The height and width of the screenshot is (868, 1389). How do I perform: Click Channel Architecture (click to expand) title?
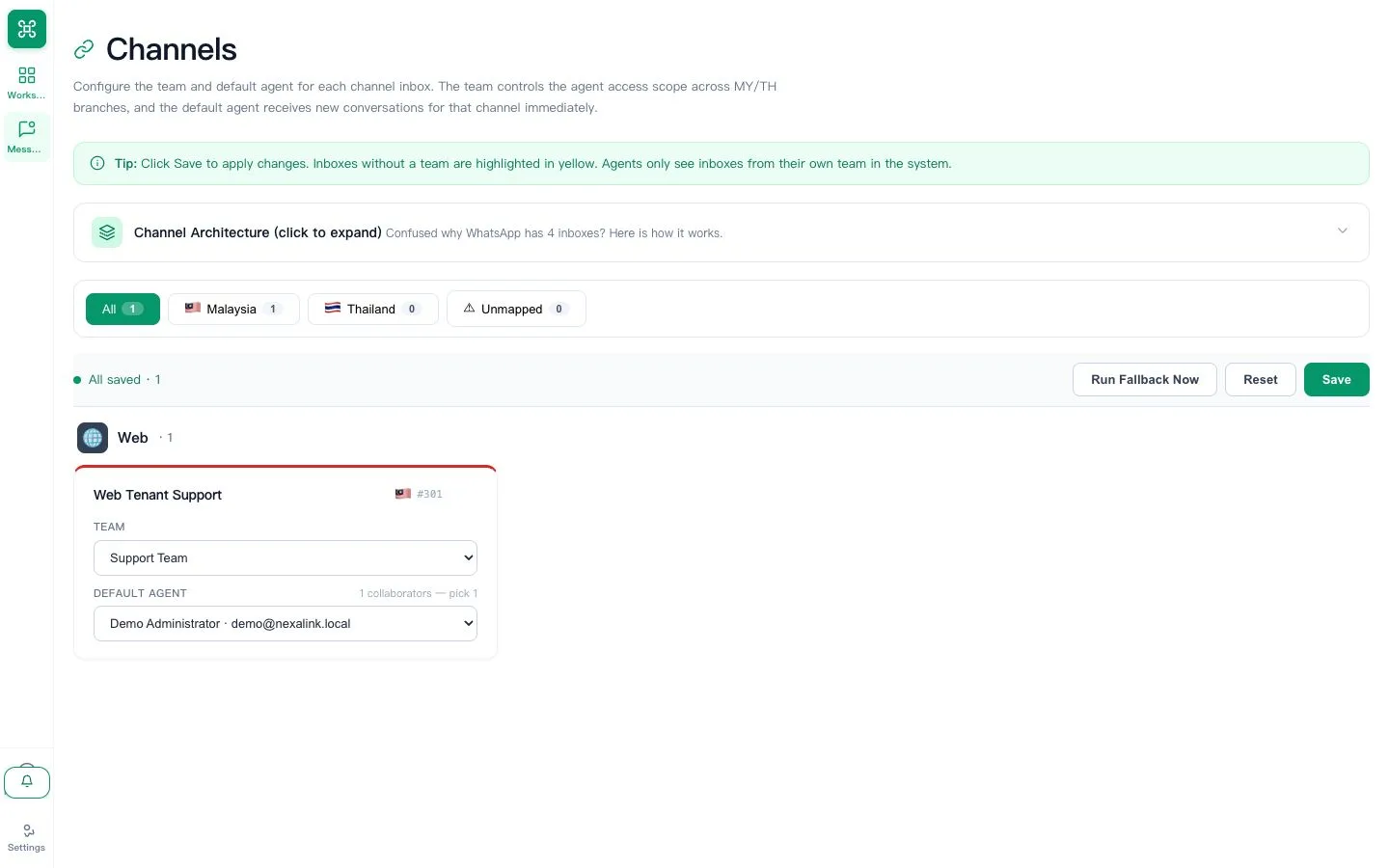[x=258, y=232]
